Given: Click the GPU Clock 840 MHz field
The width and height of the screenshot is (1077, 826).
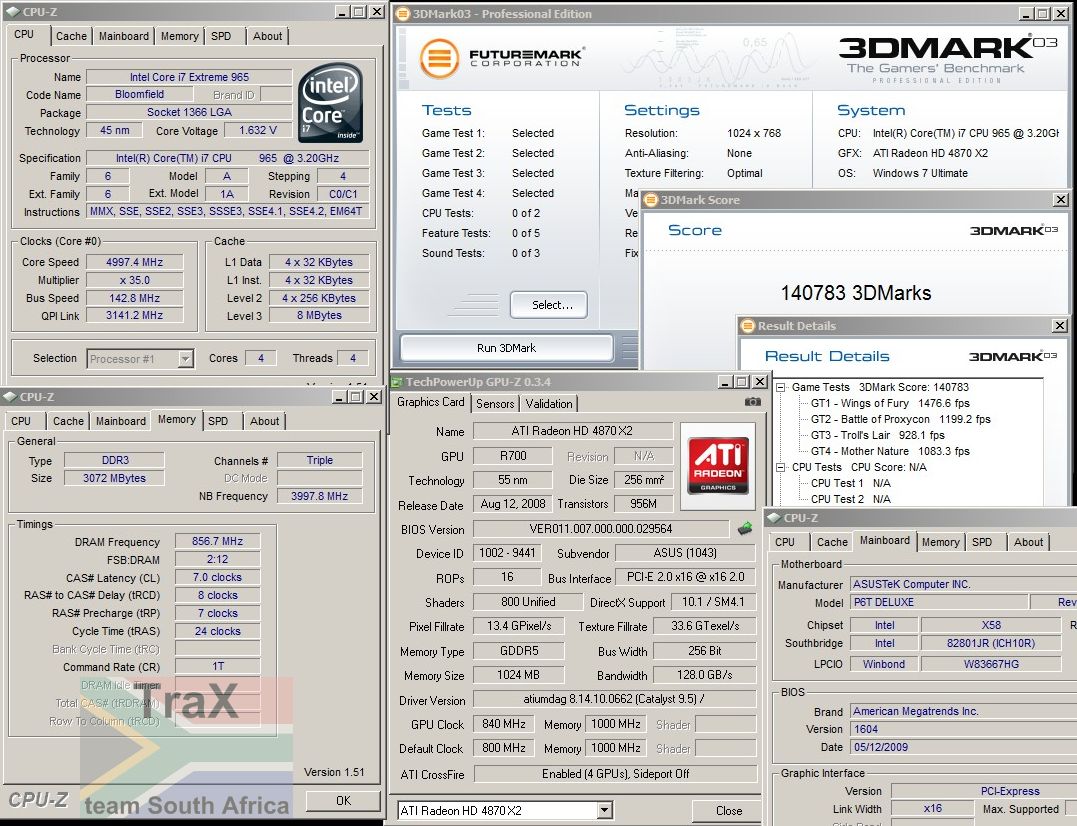Looking at the screenshot, I should (503, 724).
